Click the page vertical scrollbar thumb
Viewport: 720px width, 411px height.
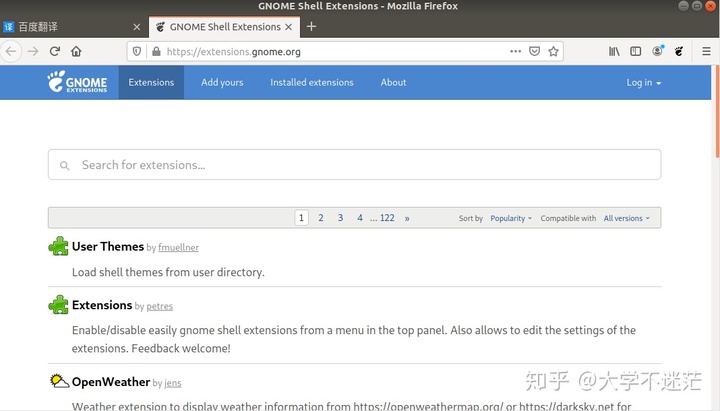tap(717, 112)
